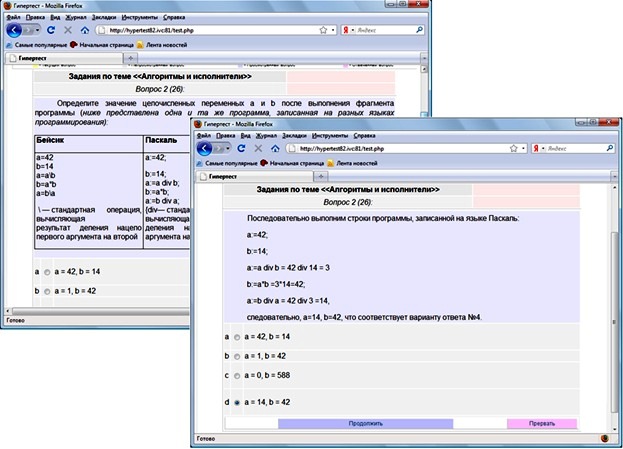Image resolution: width=623 pixels, height=449 pixels.
Task: Select answer c: a = 0, b = 588
Action: [237, 376]
